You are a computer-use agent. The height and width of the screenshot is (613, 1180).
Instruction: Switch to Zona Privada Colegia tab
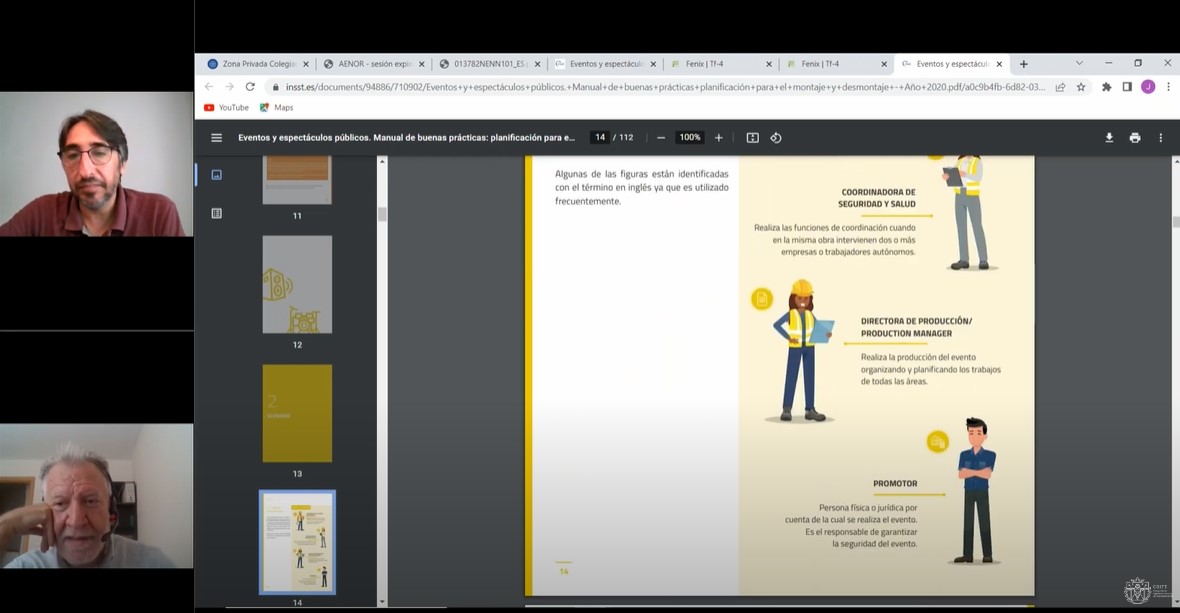[259, 64]
